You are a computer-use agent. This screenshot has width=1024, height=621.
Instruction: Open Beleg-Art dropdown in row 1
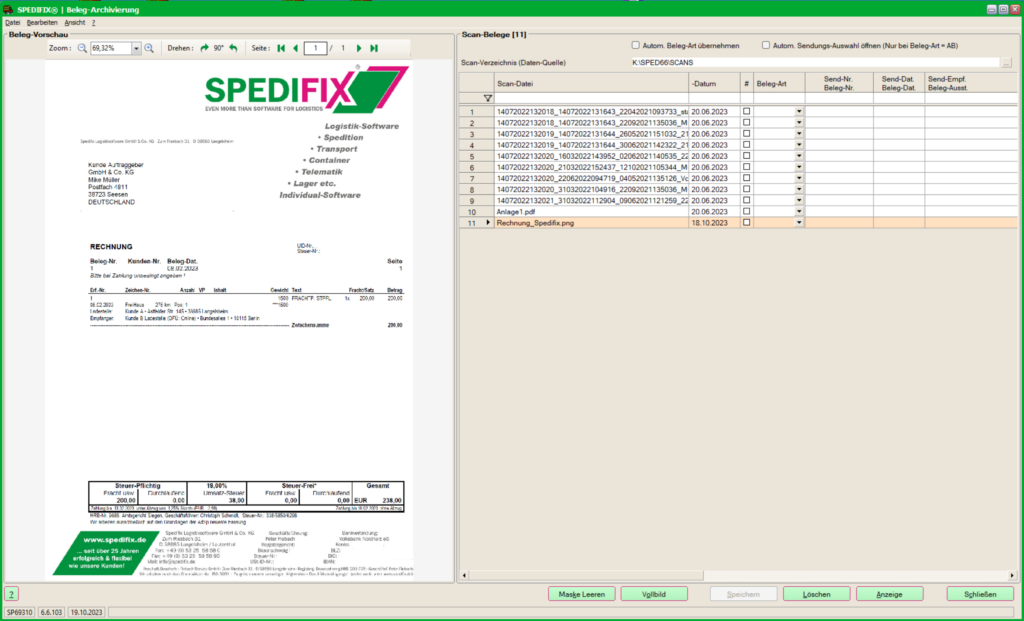799,112
